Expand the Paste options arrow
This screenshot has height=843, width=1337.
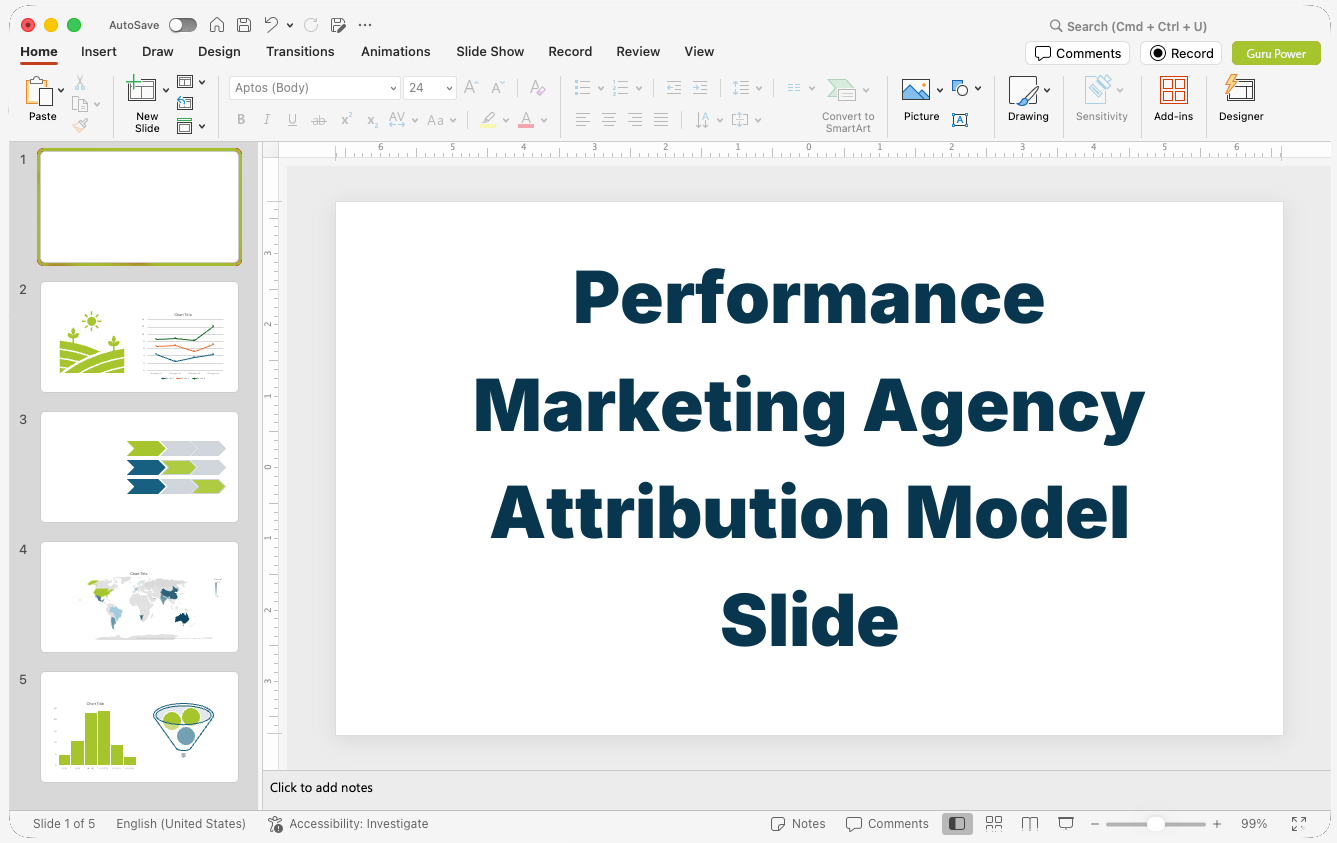(61, 91)
